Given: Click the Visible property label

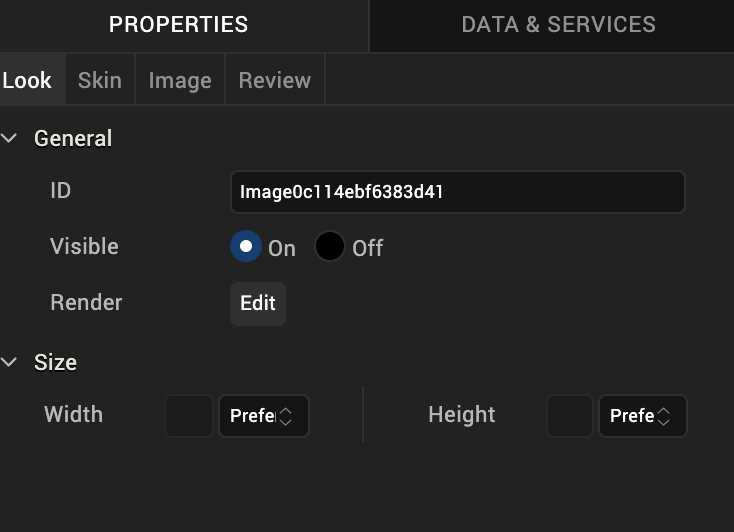Looking at the screenshot, I should click(84, 246).
